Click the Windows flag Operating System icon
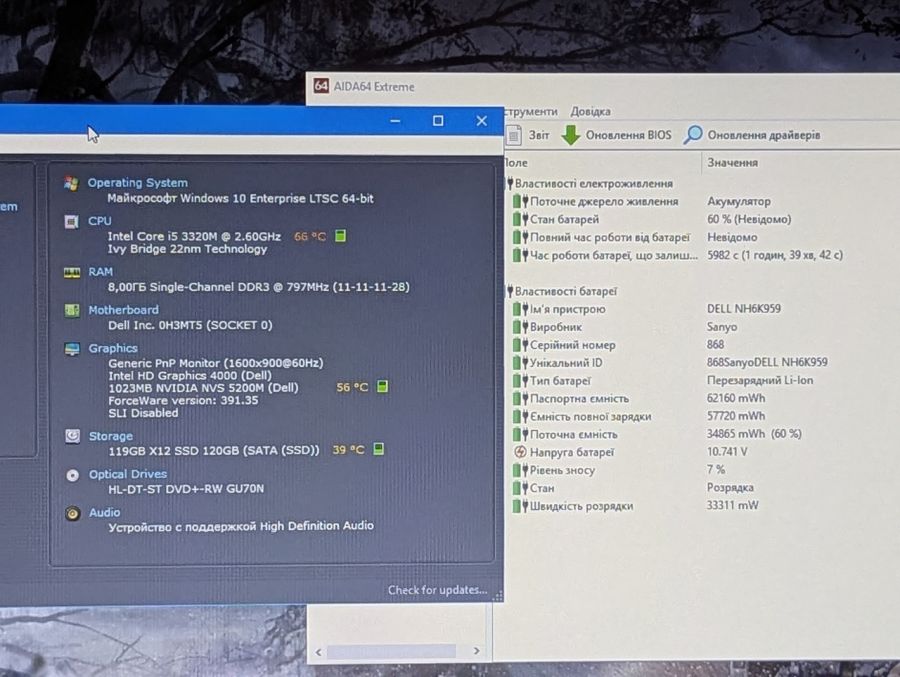This screenshot has height=677, width=900. click(71, 183)
